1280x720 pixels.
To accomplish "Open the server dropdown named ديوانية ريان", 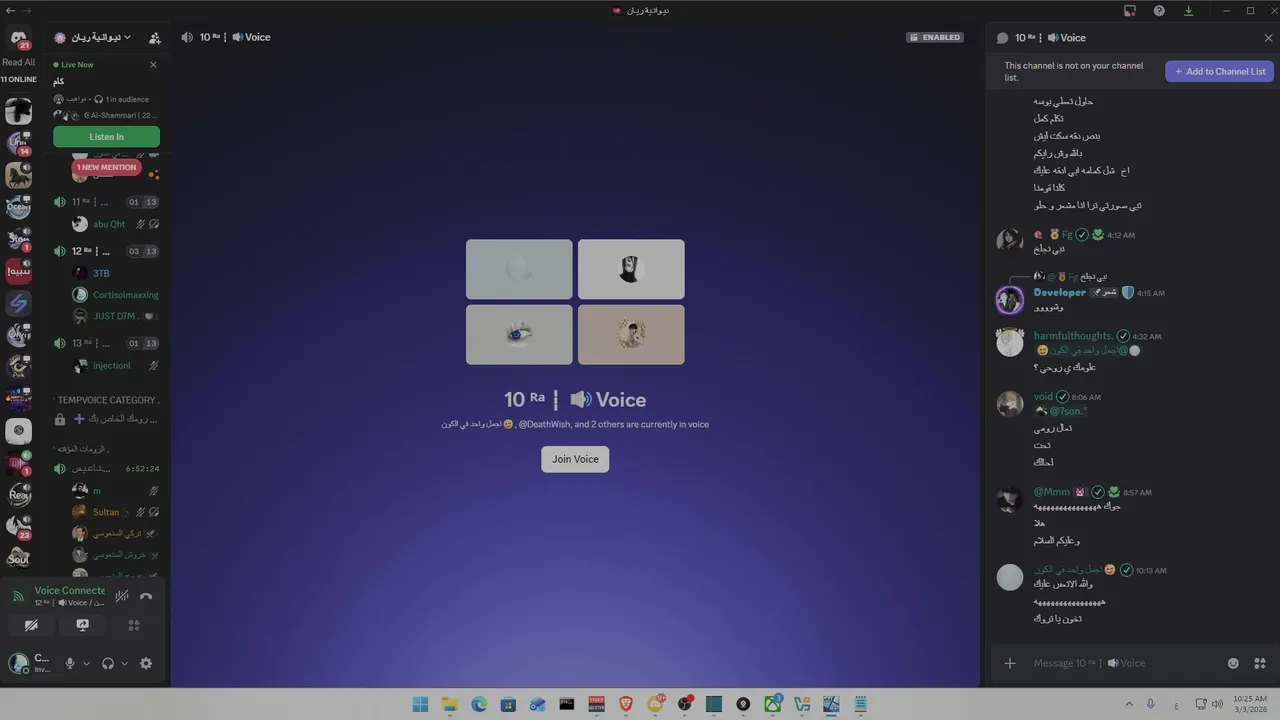I will (x=93, y=37).
